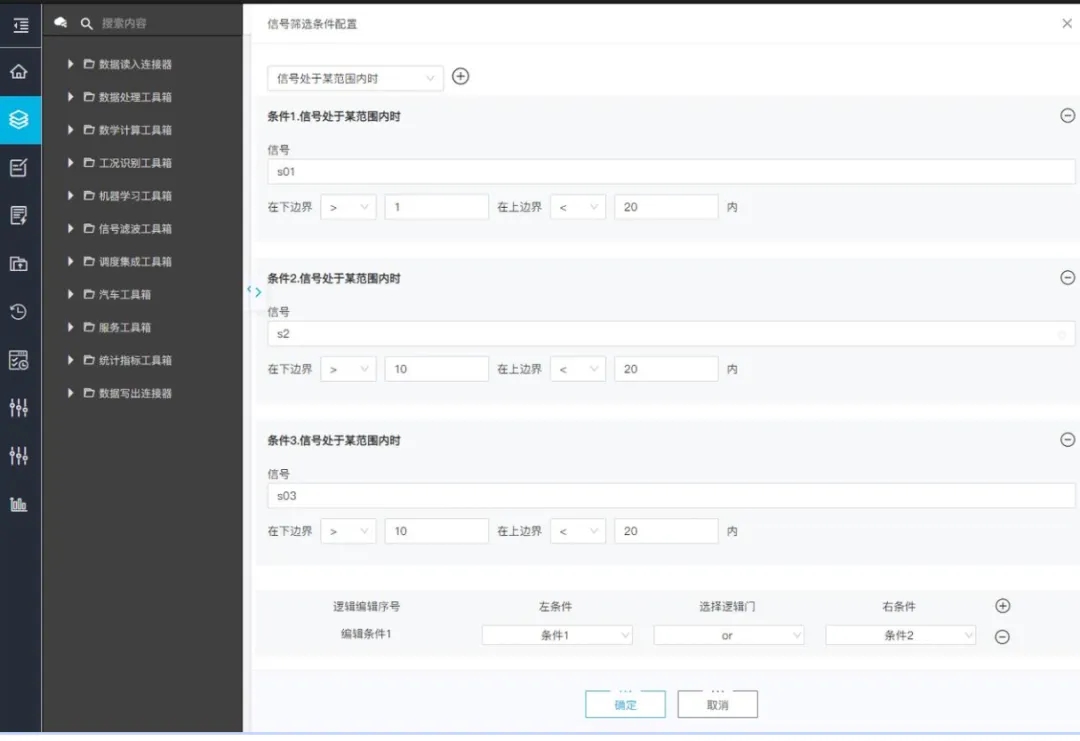Expand the 机器学习工具箱 tree folder
Image resolution: width=1080 pixels, height=741 pixels.
tap(71, 196)
